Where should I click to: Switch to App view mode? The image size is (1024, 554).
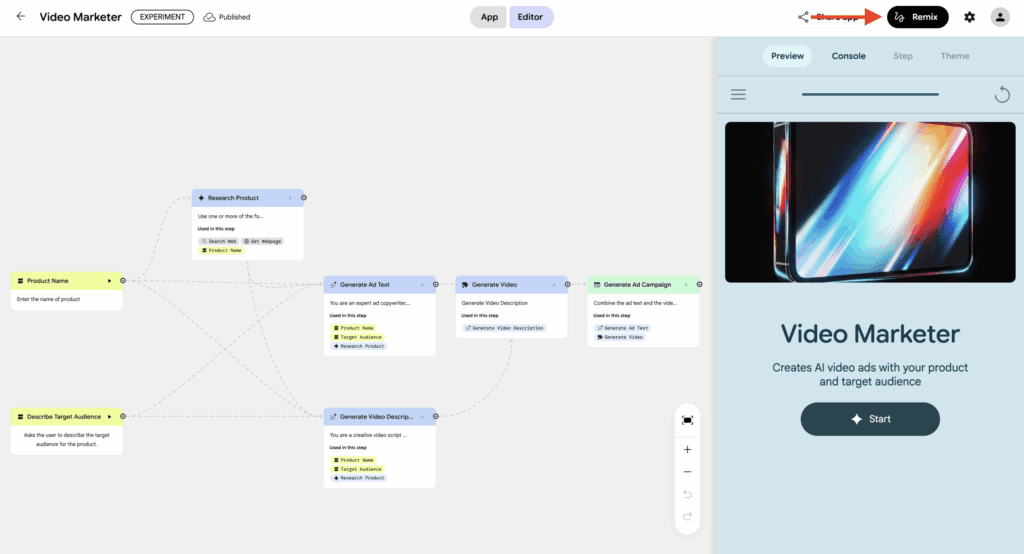pos(489,17)
